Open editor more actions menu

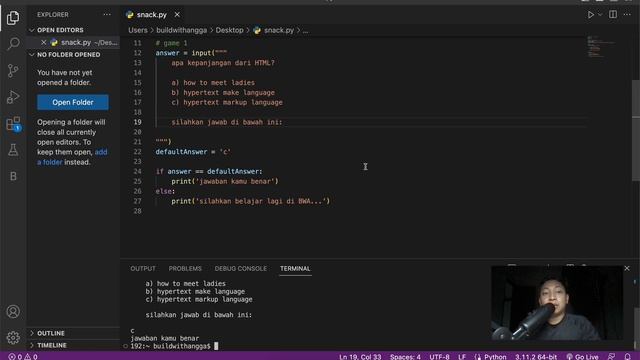(627, 14)
